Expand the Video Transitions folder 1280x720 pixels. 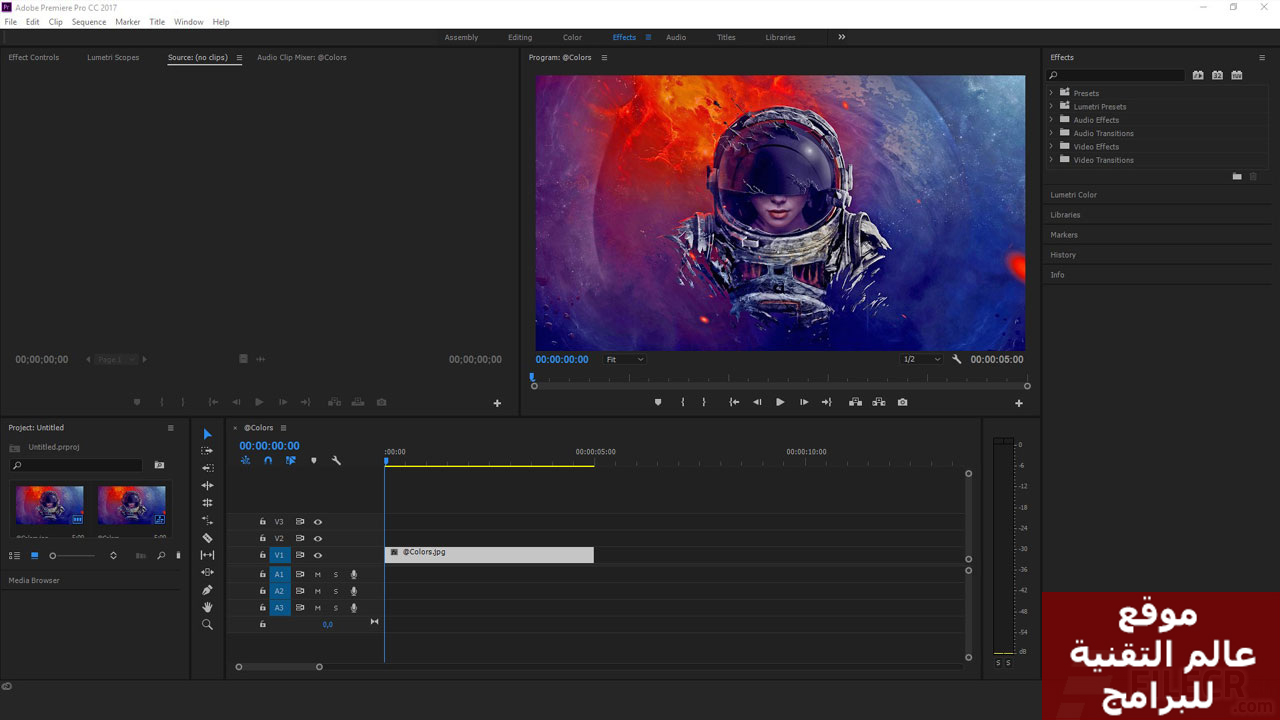(x=1051, y=160)
